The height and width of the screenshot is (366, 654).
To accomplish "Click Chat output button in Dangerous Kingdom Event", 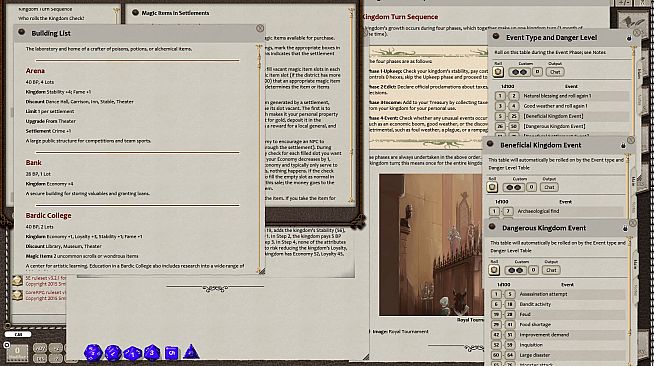I will click(x=551, y=270).
